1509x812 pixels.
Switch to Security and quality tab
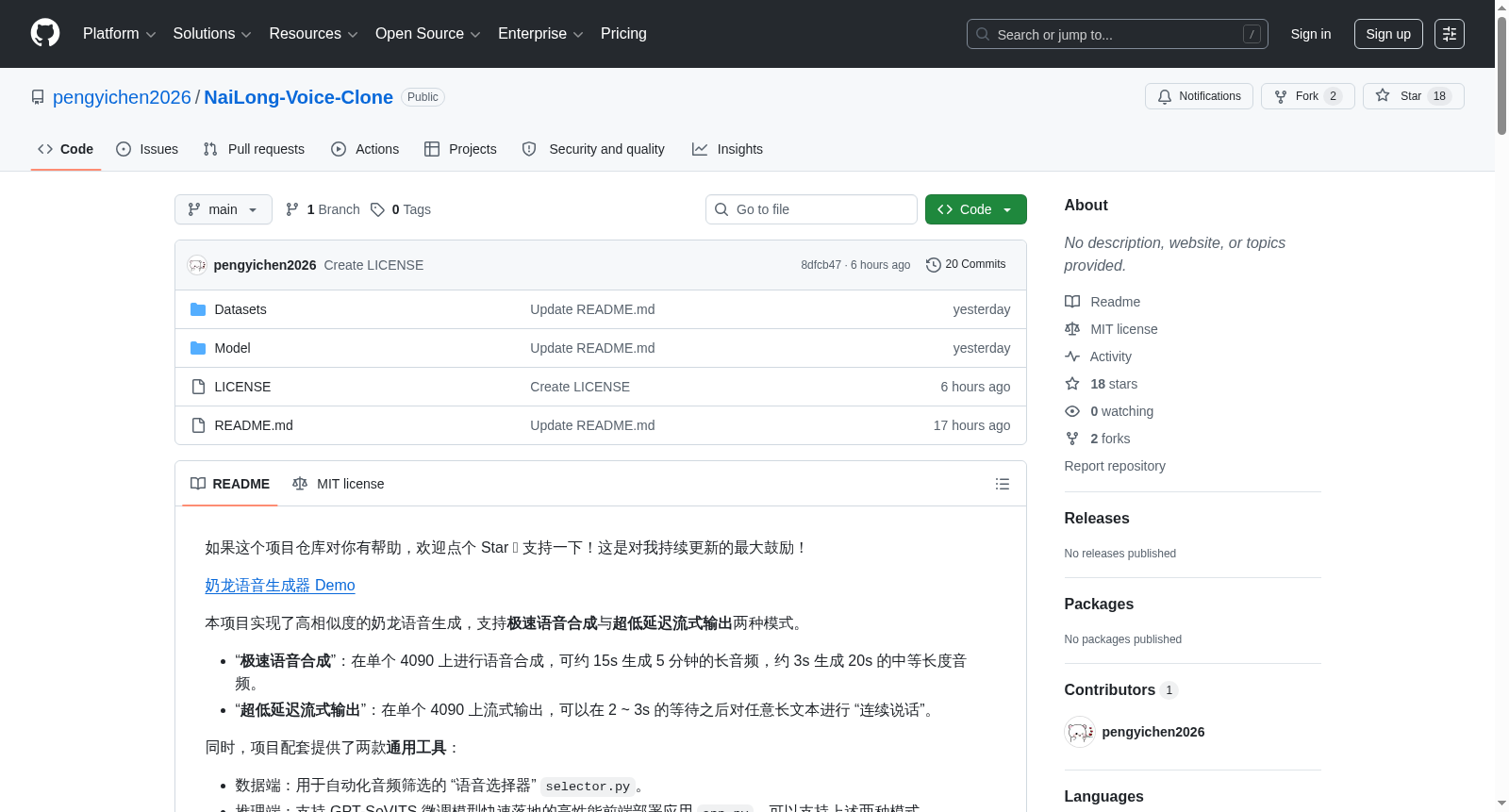(593, 149)
